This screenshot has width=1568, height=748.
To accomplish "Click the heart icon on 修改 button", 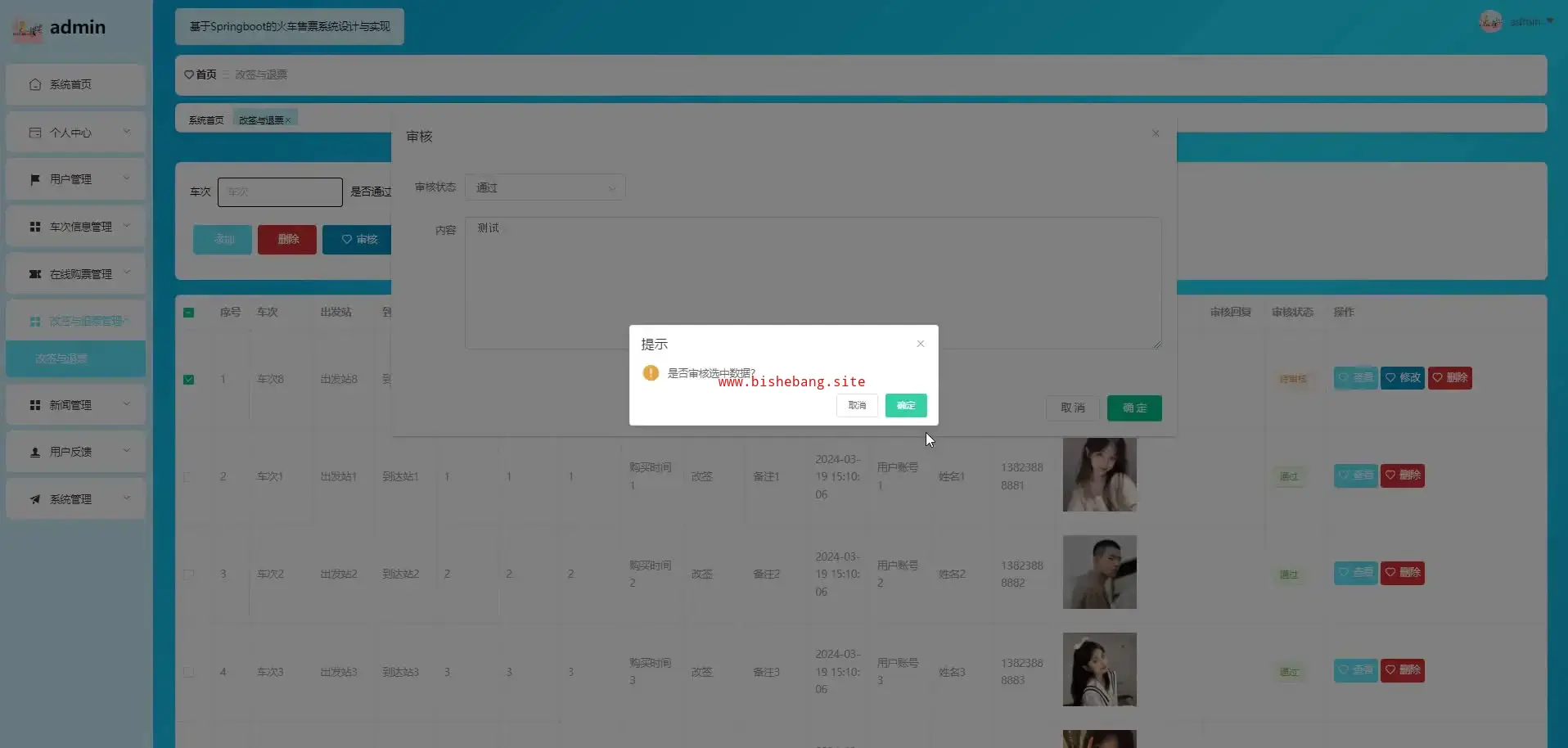I will pyautogui.click(x=1390, y=377).
